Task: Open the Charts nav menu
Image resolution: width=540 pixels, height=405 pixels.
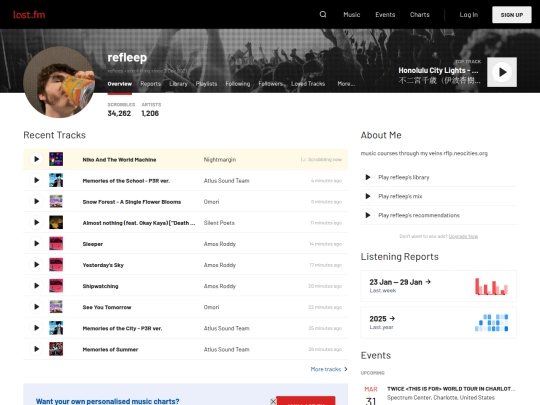Action: (x=419, y=14)
